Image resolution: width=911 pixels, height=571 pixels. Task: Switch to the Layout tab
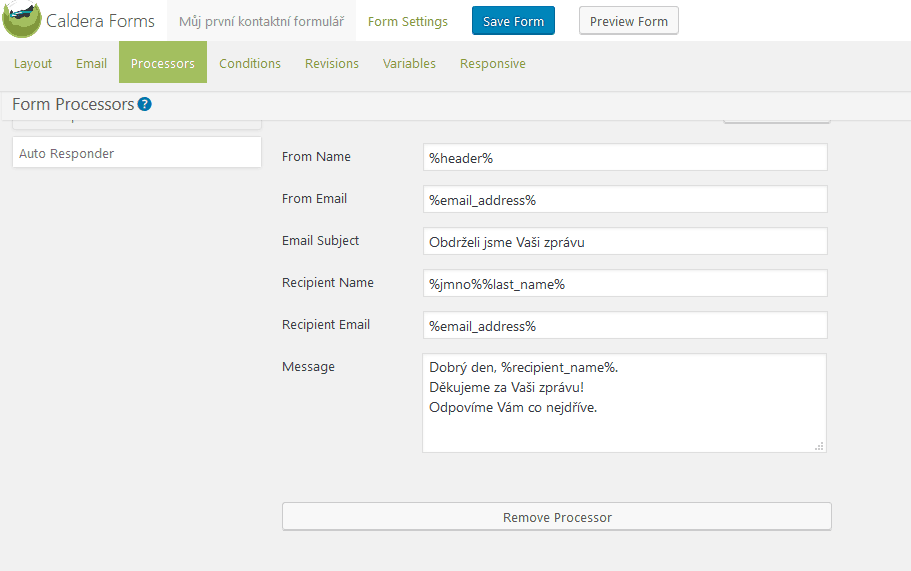(33, 63)
